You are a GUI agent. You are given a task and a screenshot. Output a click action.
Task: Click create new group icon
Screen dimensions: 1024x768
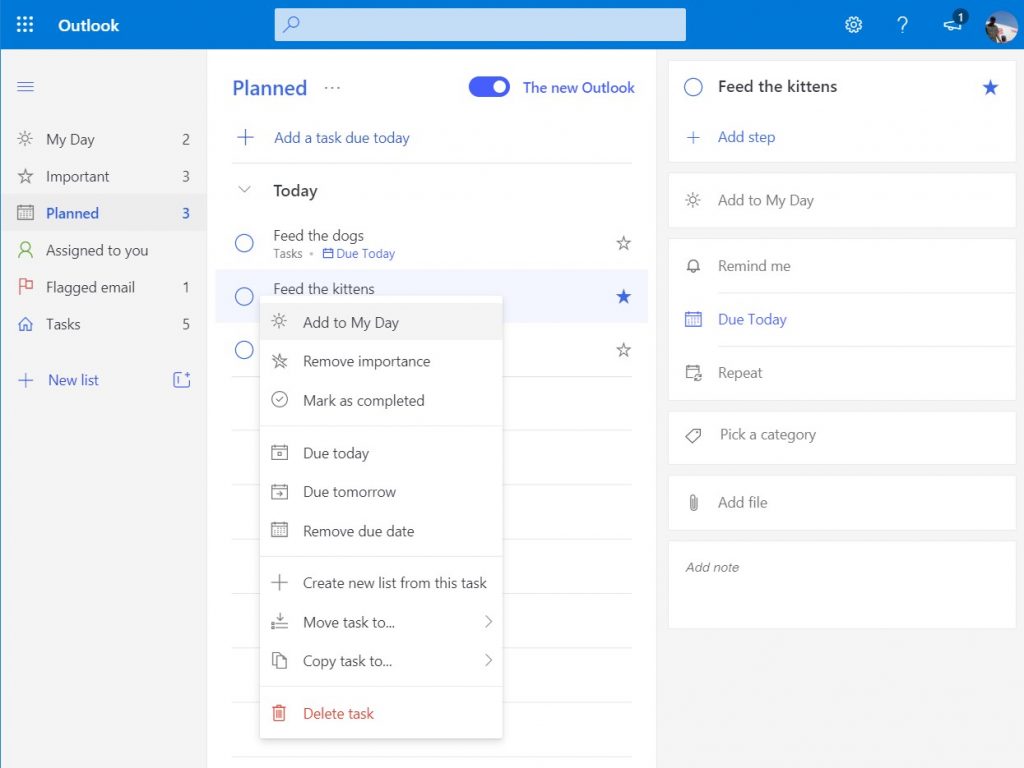[182, 379]
